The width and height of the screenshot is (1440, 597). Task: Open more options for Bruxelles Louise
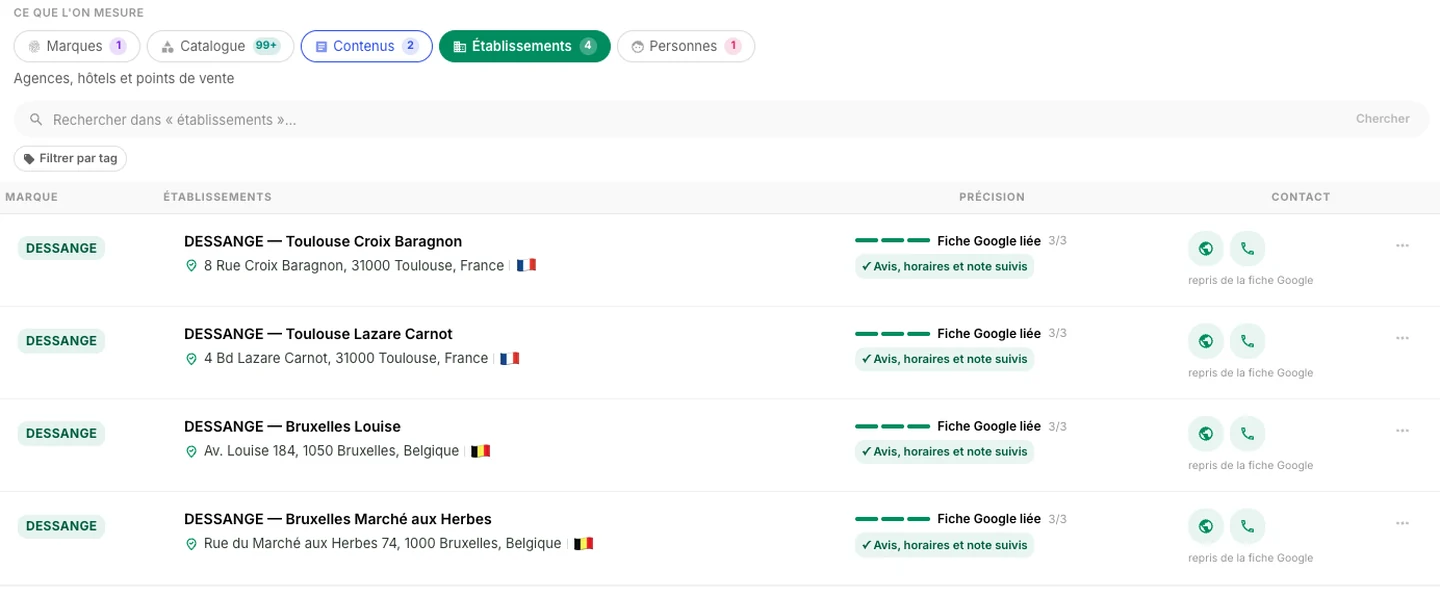[1402, 431]
